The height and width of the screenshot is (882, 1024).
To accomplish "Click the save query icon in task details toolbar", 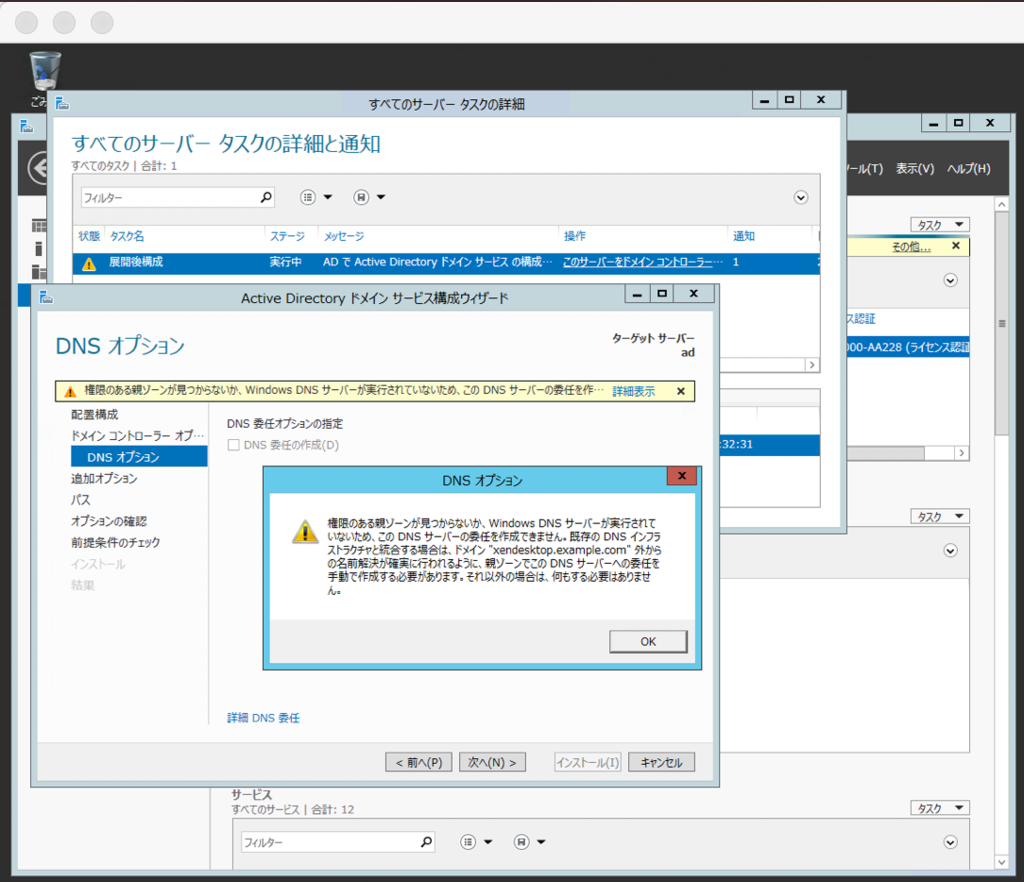I will click(x=361, y=197).
